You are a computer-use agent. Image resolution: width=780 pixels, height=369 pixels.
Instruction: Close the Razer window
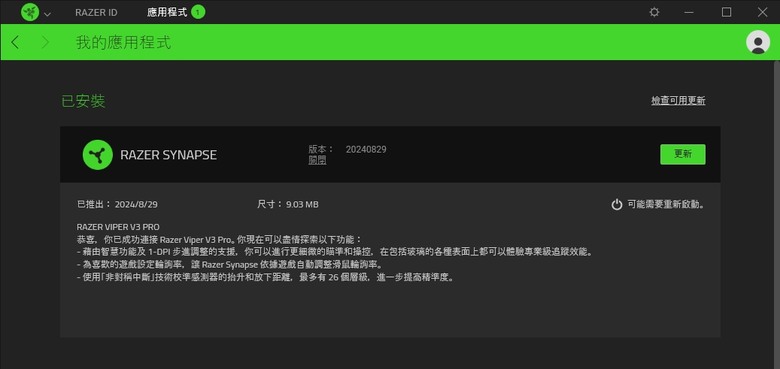[x=762, y=12]
